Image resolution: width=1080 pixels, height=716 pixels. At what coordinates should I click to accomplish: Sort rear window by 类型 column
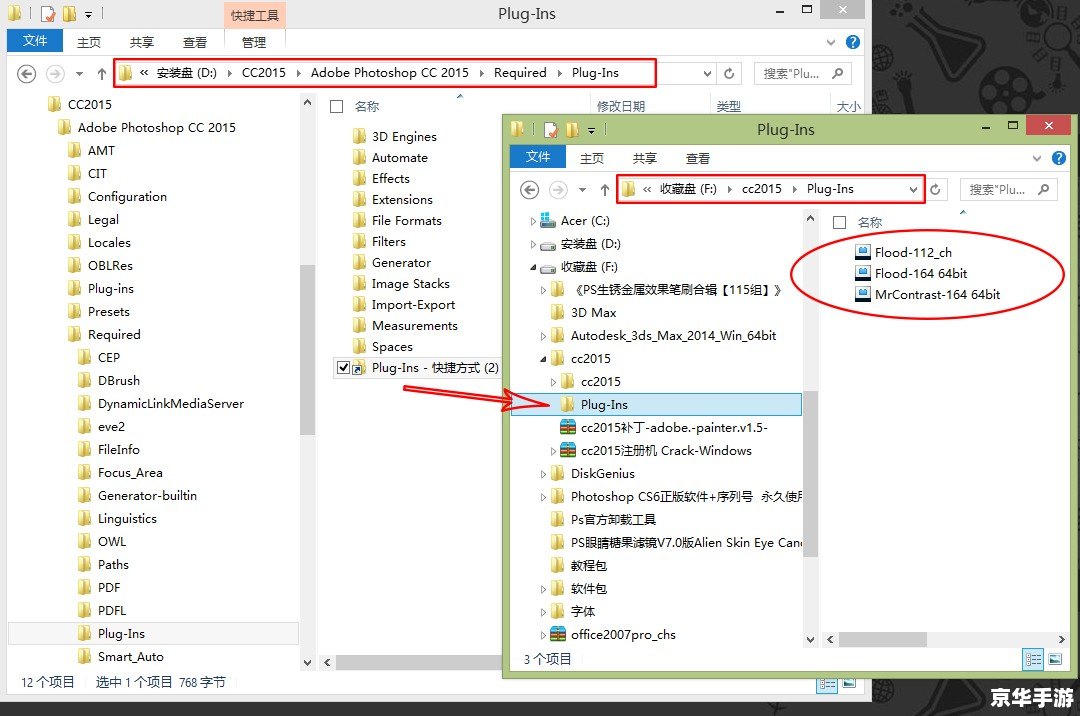[x=728, y=106]
